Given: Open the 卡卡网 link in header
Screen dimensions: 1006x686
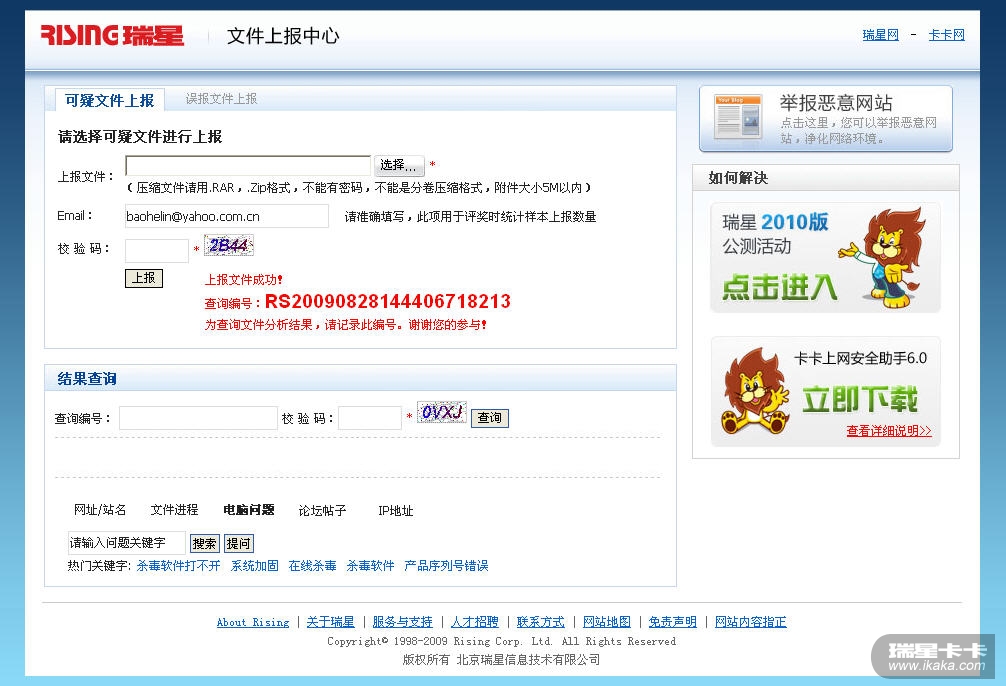Looking at the screenshot, I should (x=947, y=35).
